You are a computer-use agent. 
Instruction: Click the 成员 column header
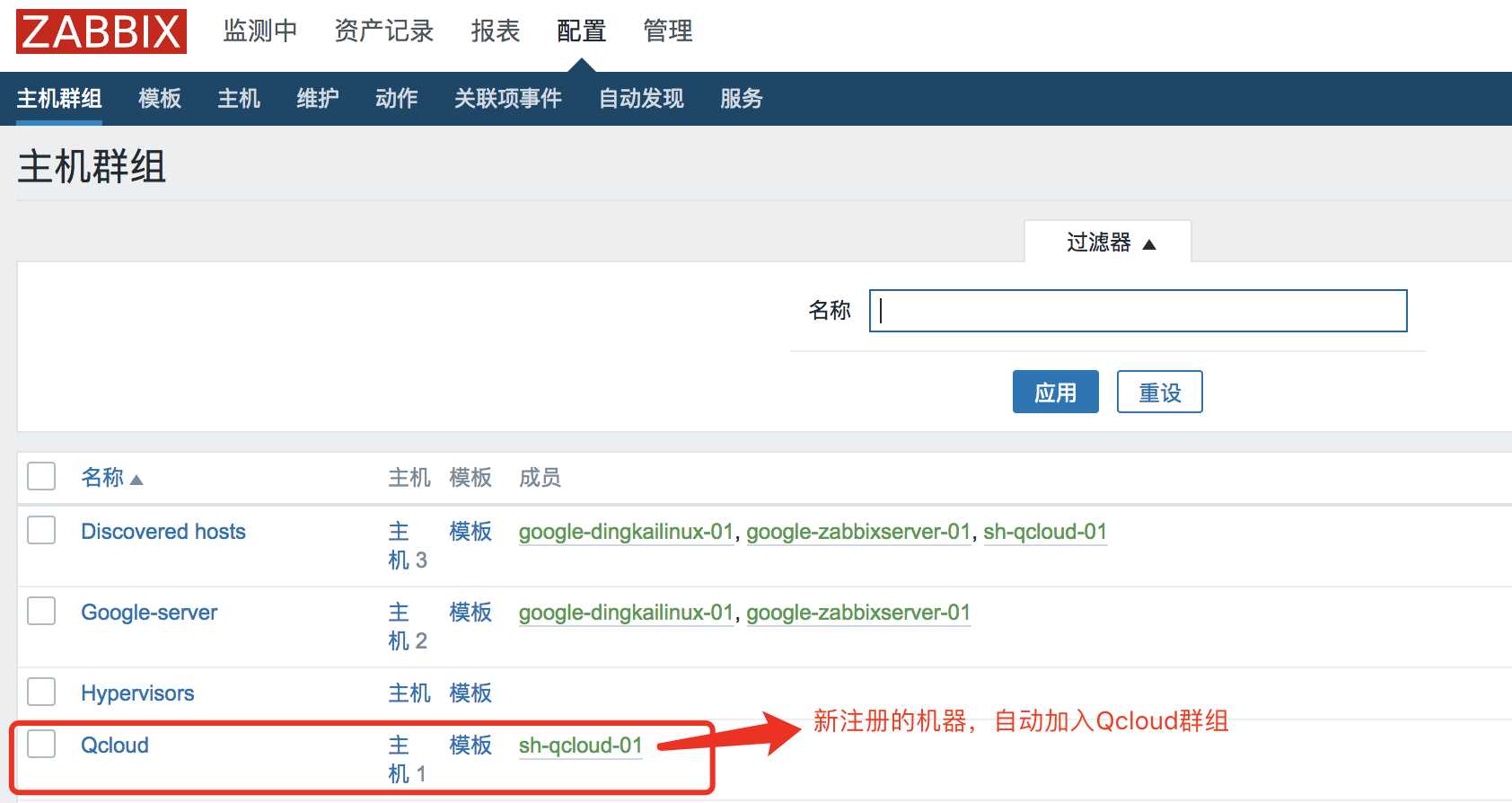[541, 478]
